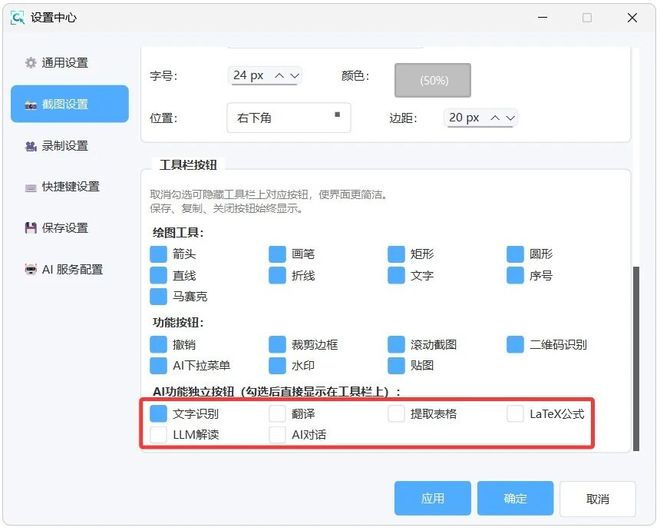Uncheck the 撤销 function button
The image size is (660, 531).
click(x=159, y=345)
